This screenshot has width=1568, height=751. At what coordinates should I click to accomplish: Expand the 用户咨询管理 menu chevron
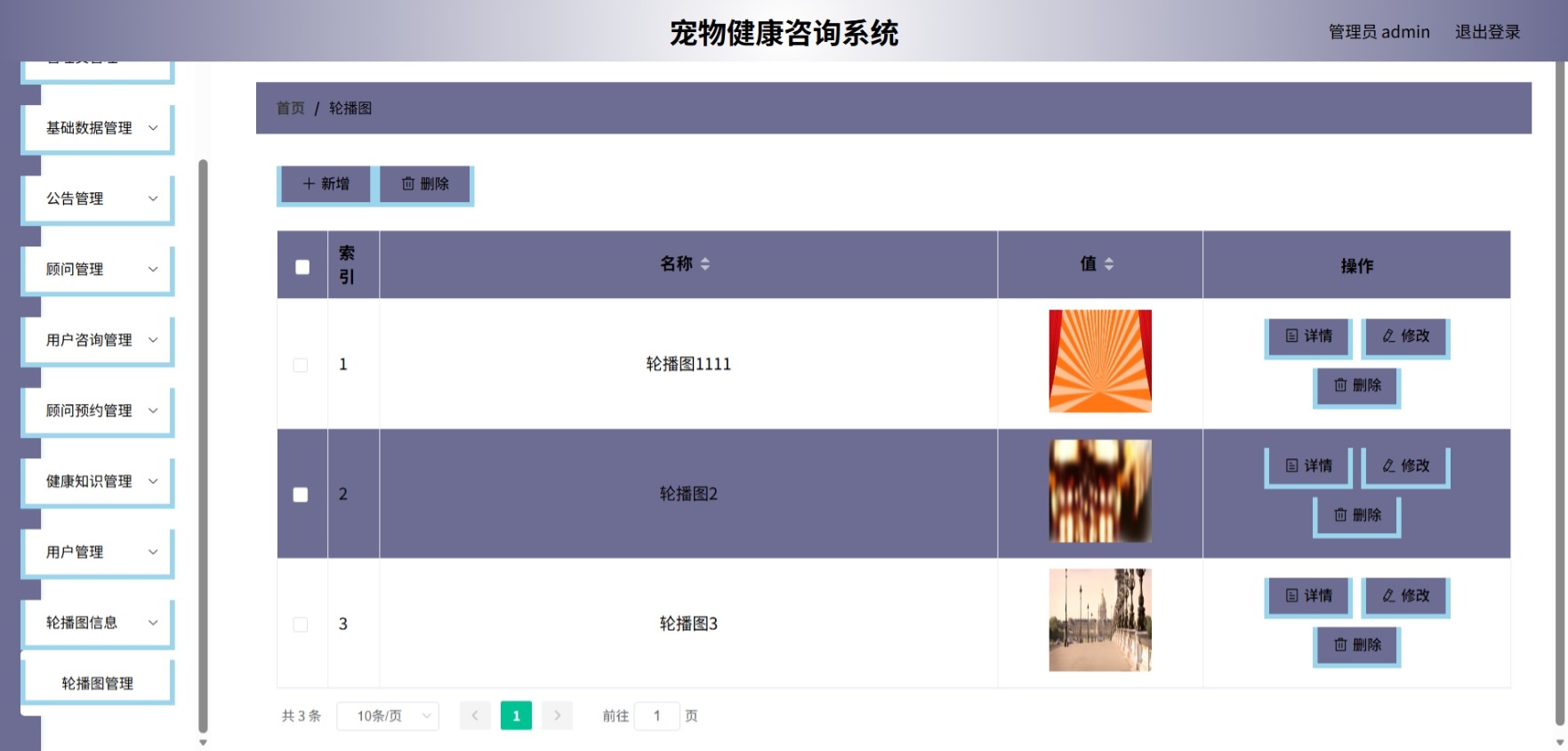tap(153, 340)
